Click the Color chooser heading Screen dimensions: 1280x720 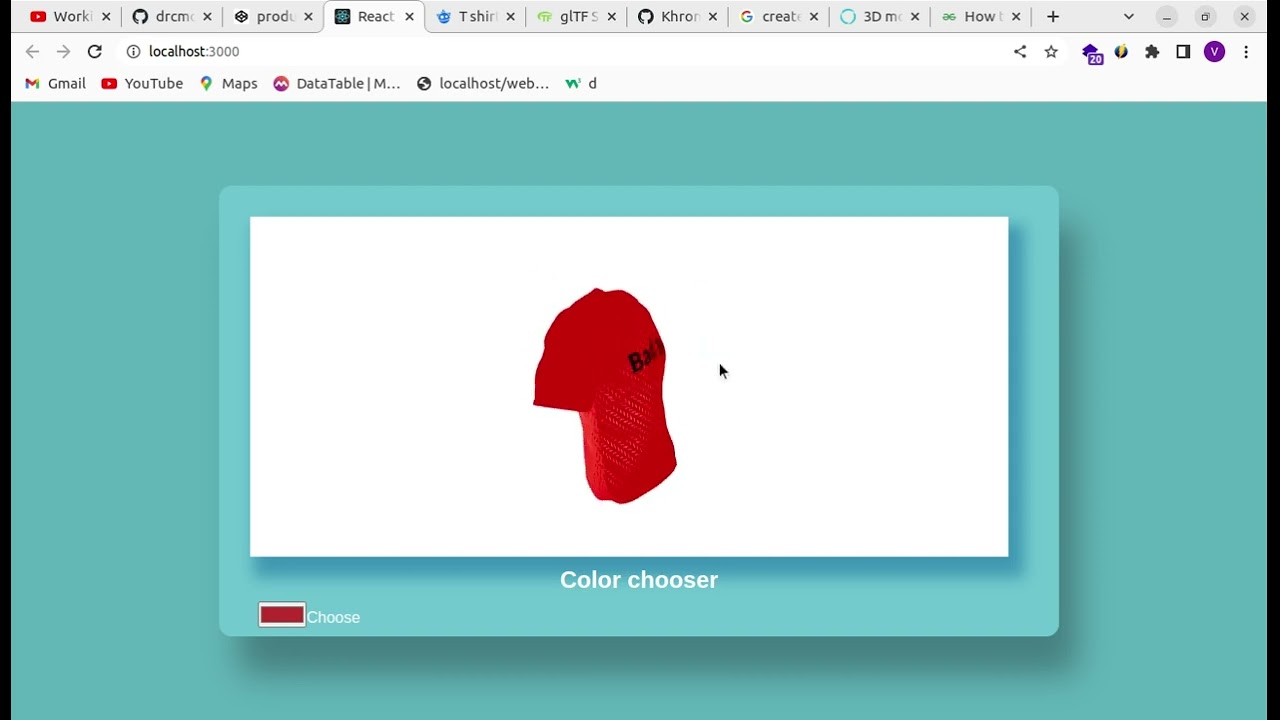(x=639, y=580)
